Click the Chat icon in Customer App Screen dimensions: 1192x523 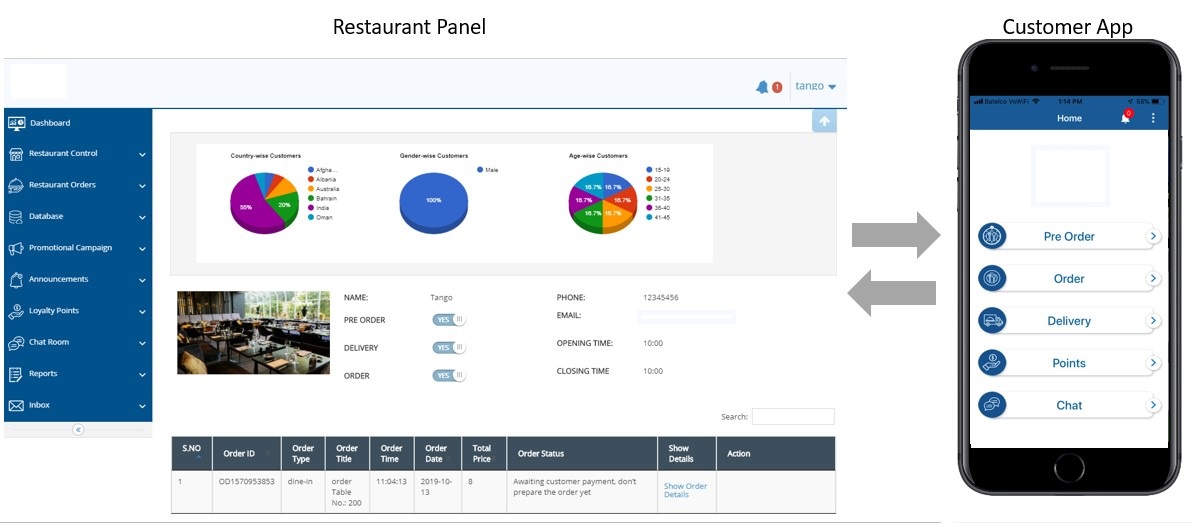tap(992, 405)
